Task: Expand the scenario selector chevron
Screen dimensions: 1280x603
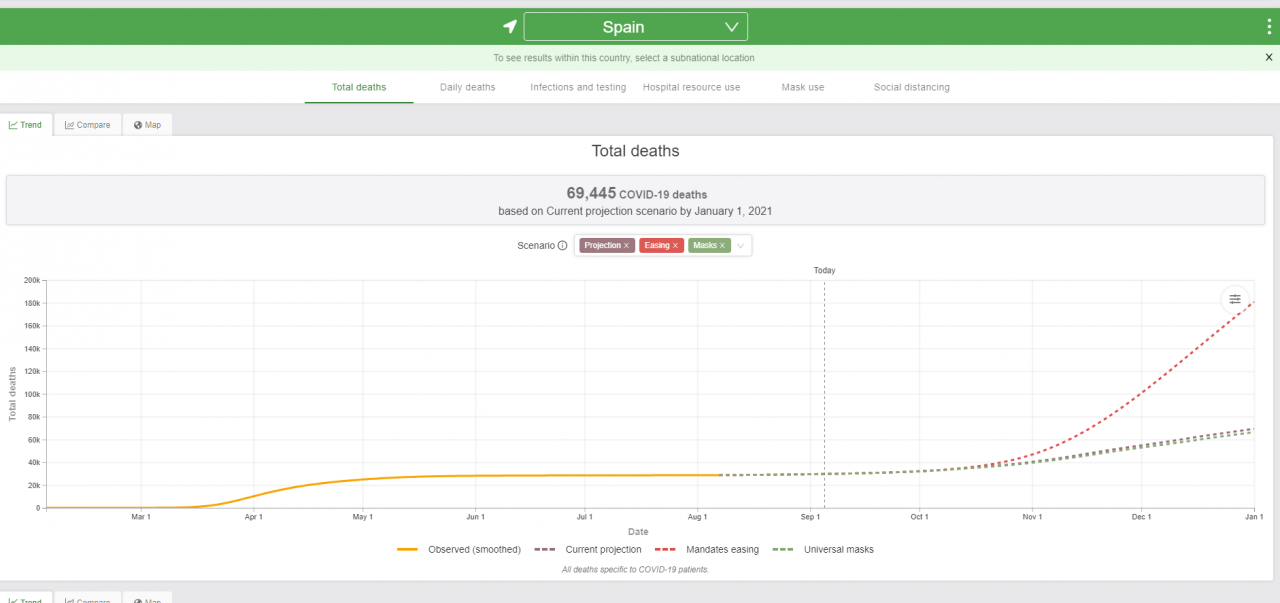Action: 741,246
